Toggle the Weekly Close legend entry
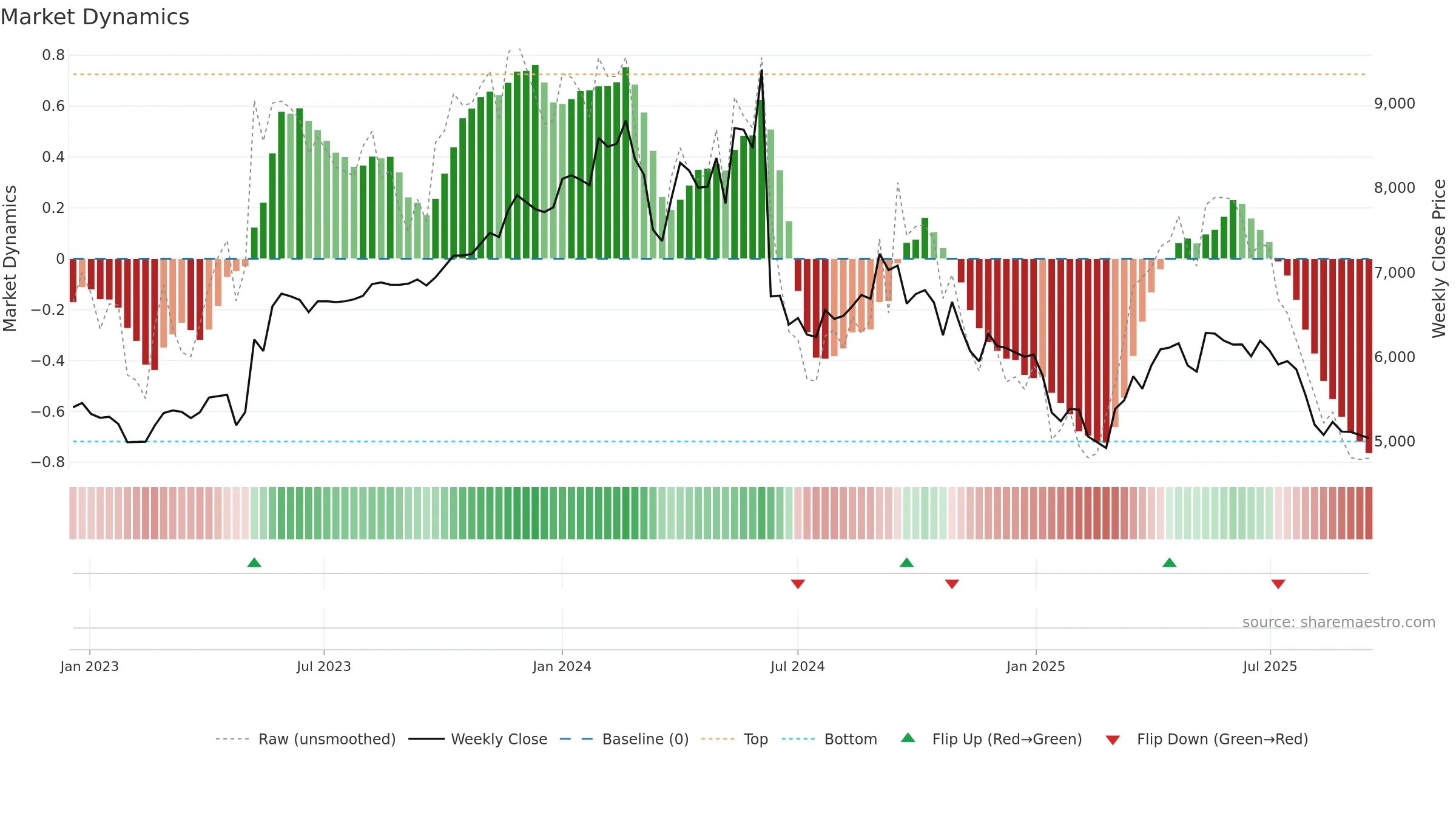1456x819 pixels. pos(477,739)
